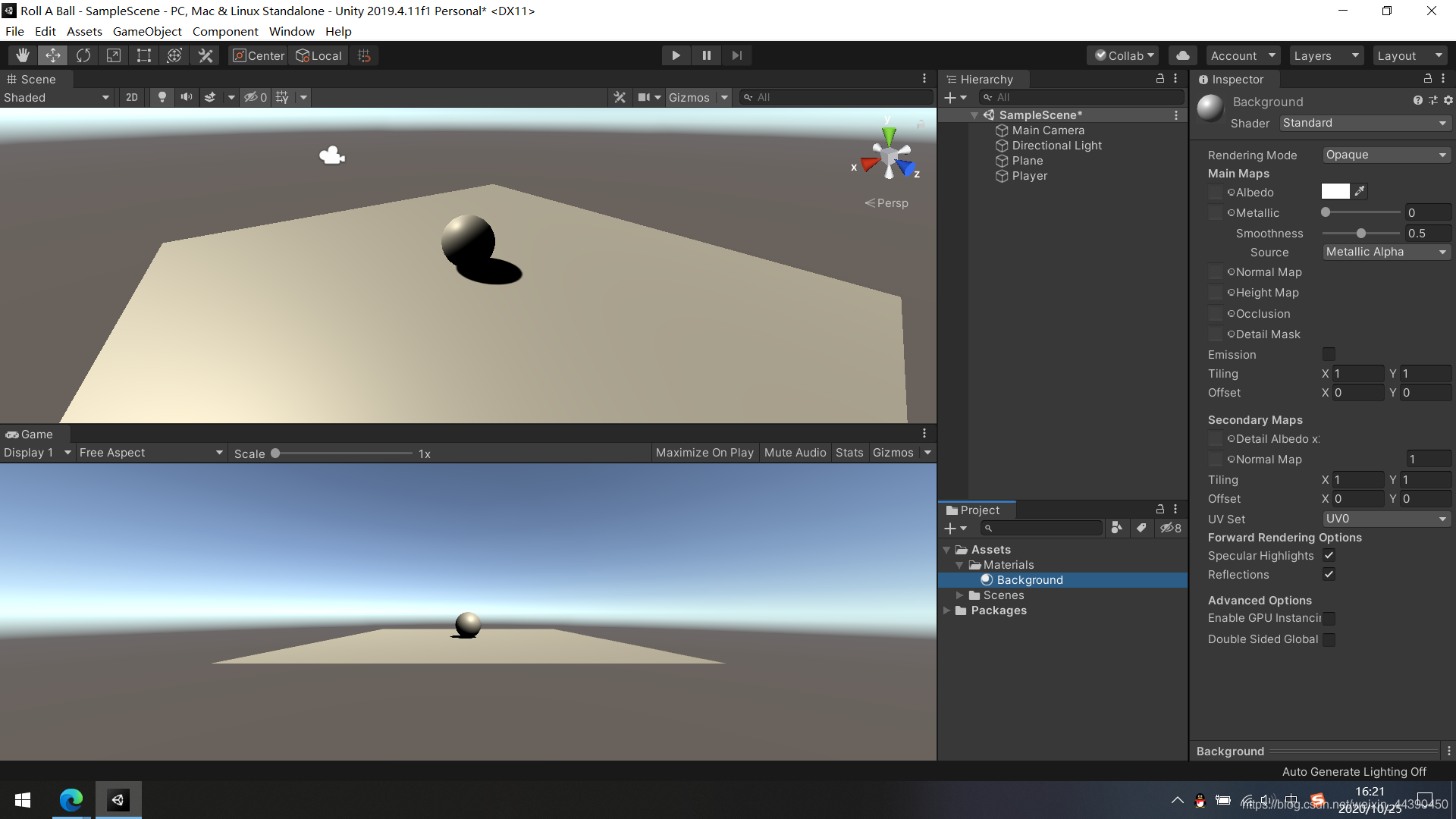Select the Transform tool
The height and width of the screenshot is (819, 1456).
(x=174, y=55)
